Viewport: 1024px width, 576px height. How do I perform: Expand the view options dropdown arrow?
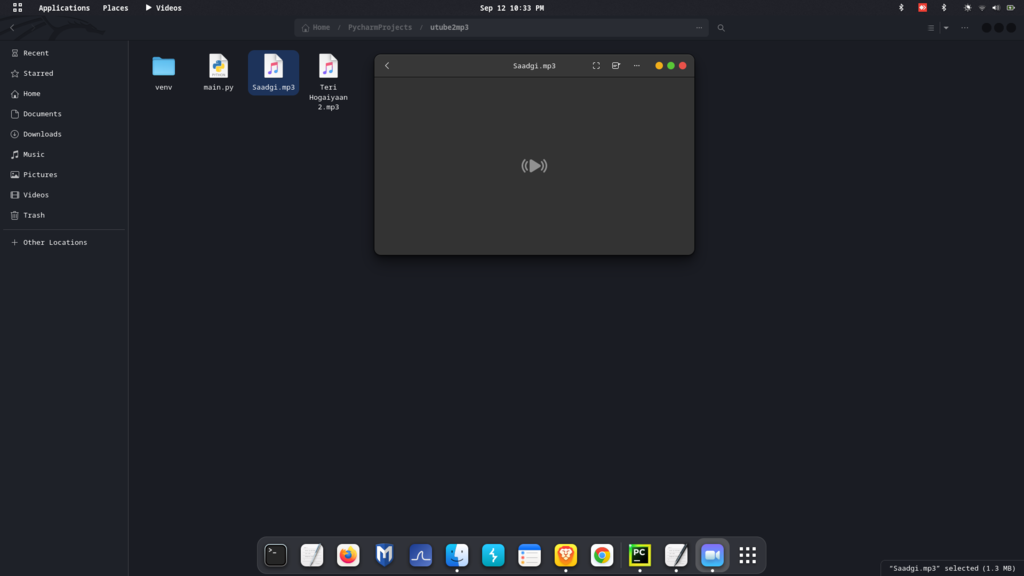coord(946,28)
